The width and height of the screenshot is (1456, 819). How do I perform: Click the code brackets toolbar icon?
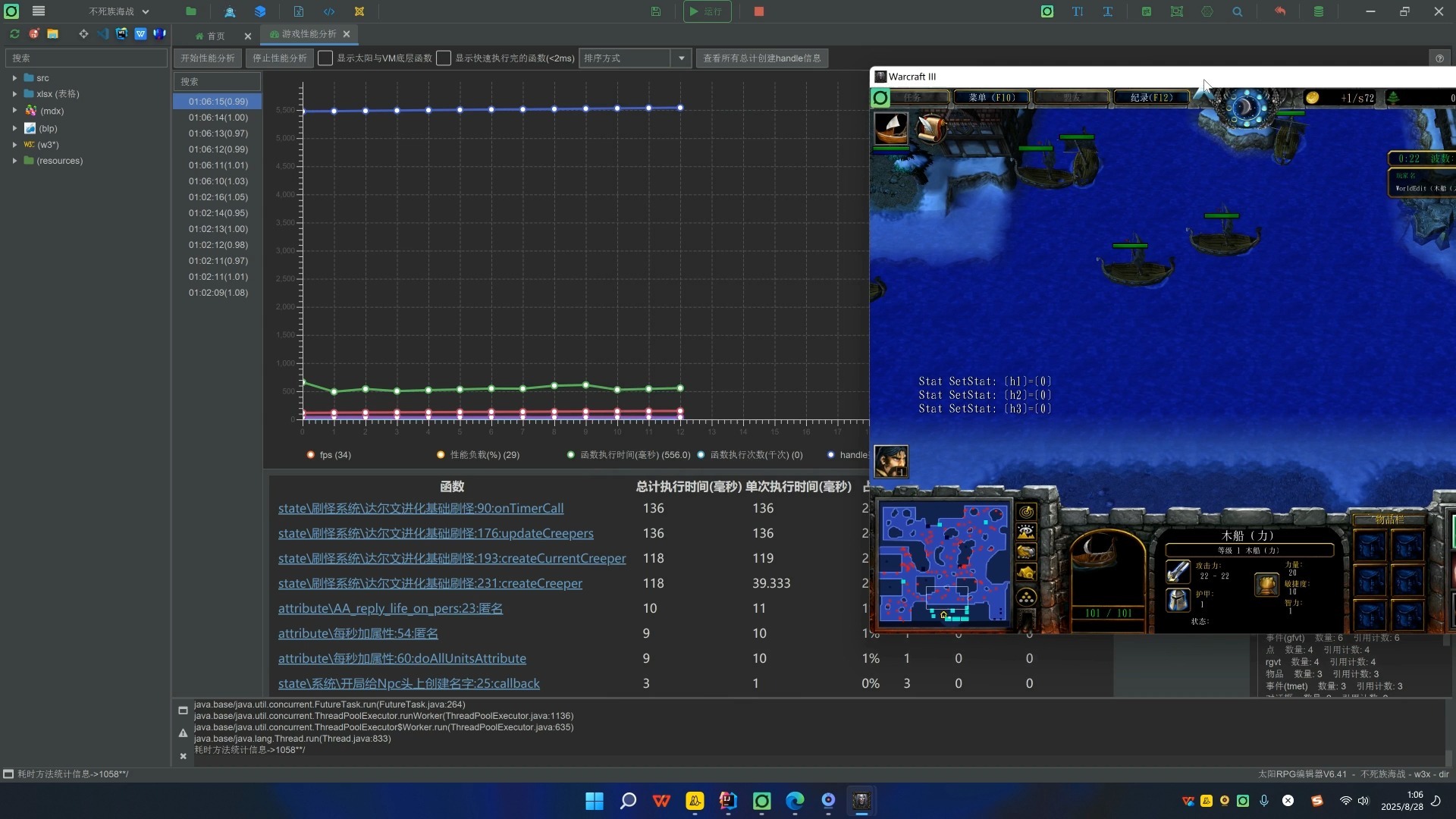point(329,11)
